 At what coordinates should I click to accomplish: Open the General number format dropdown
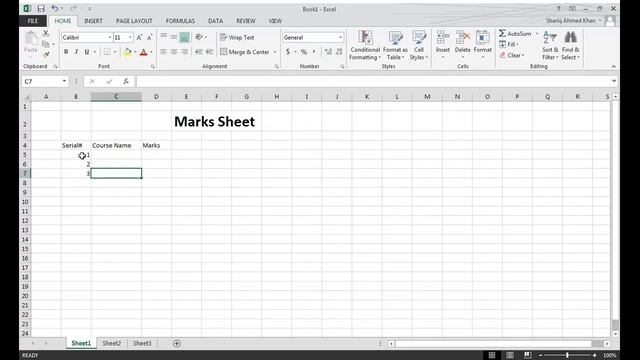pos(340,38)
